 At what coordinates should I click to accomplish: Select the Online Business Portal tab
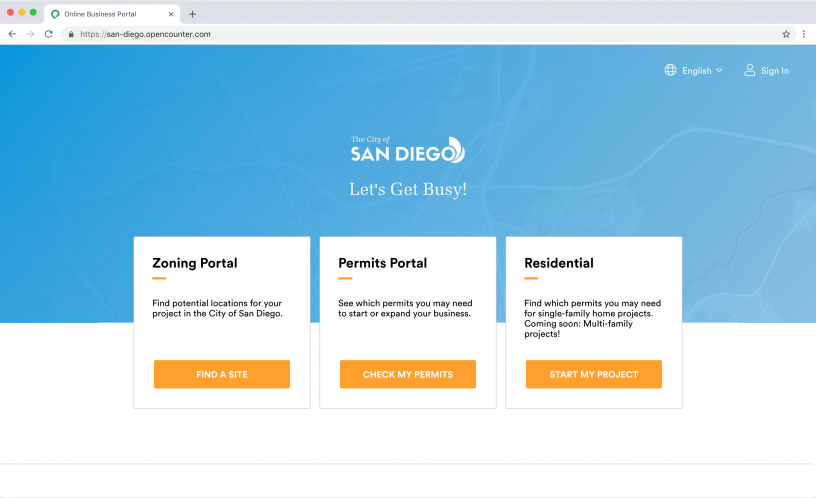112,14
